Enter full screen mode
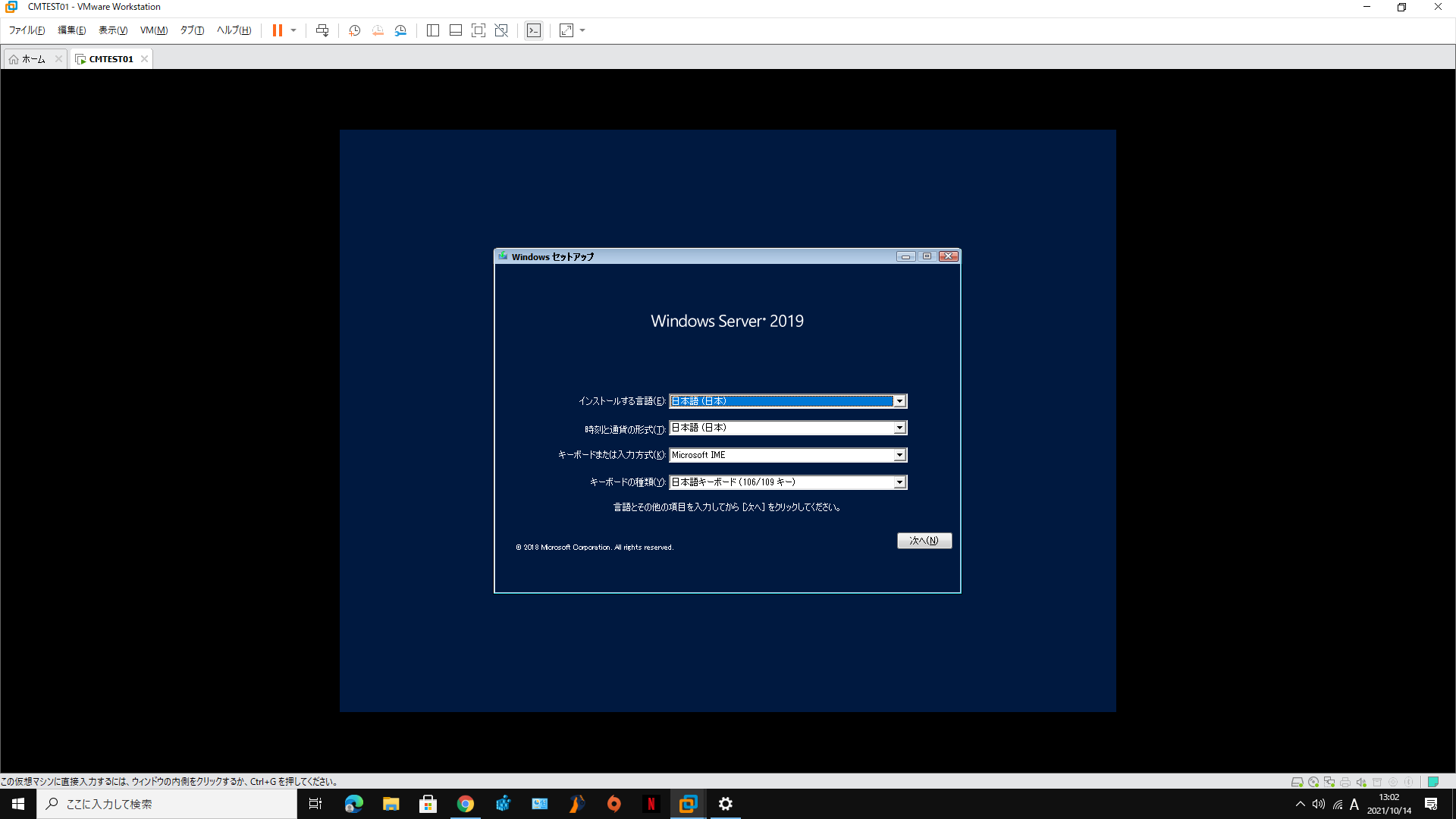 point(479,30)
